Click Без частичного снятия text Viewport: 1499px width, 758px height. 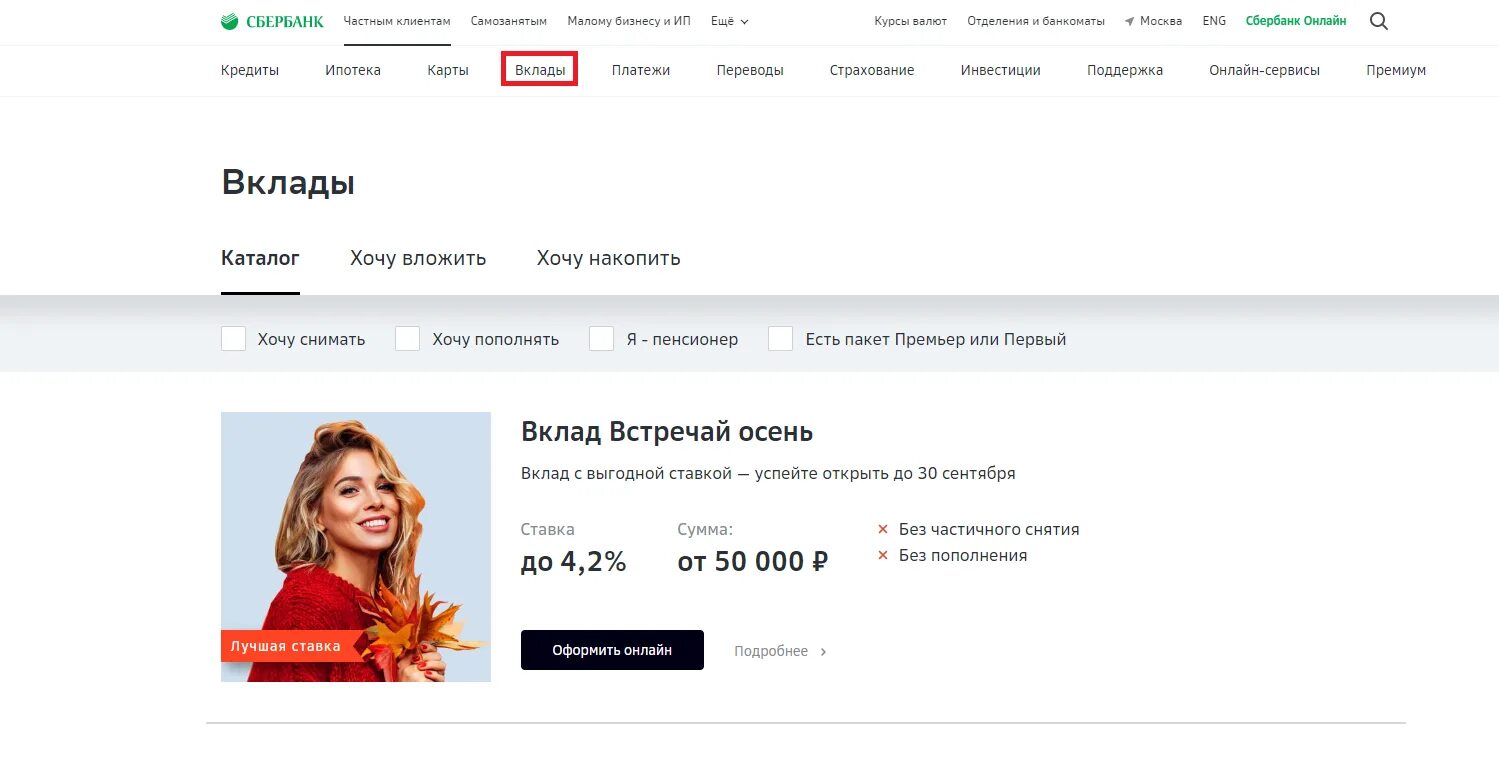(989, 530)
